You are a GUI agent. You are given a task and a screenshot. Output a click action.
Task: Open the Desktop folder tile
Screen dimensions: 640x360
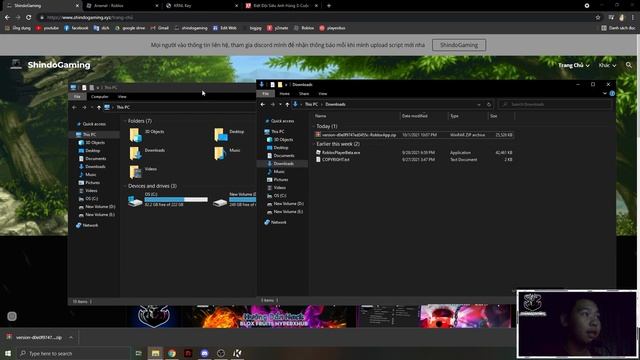pyautogui.click(x=230, y=134)
